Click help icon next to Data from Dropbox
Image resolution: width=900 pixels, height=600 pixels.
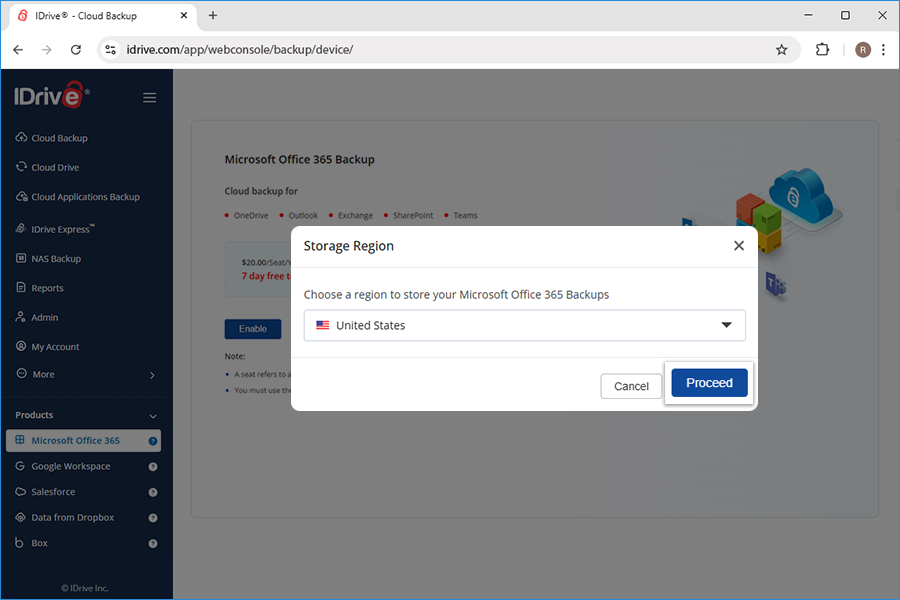153,518
